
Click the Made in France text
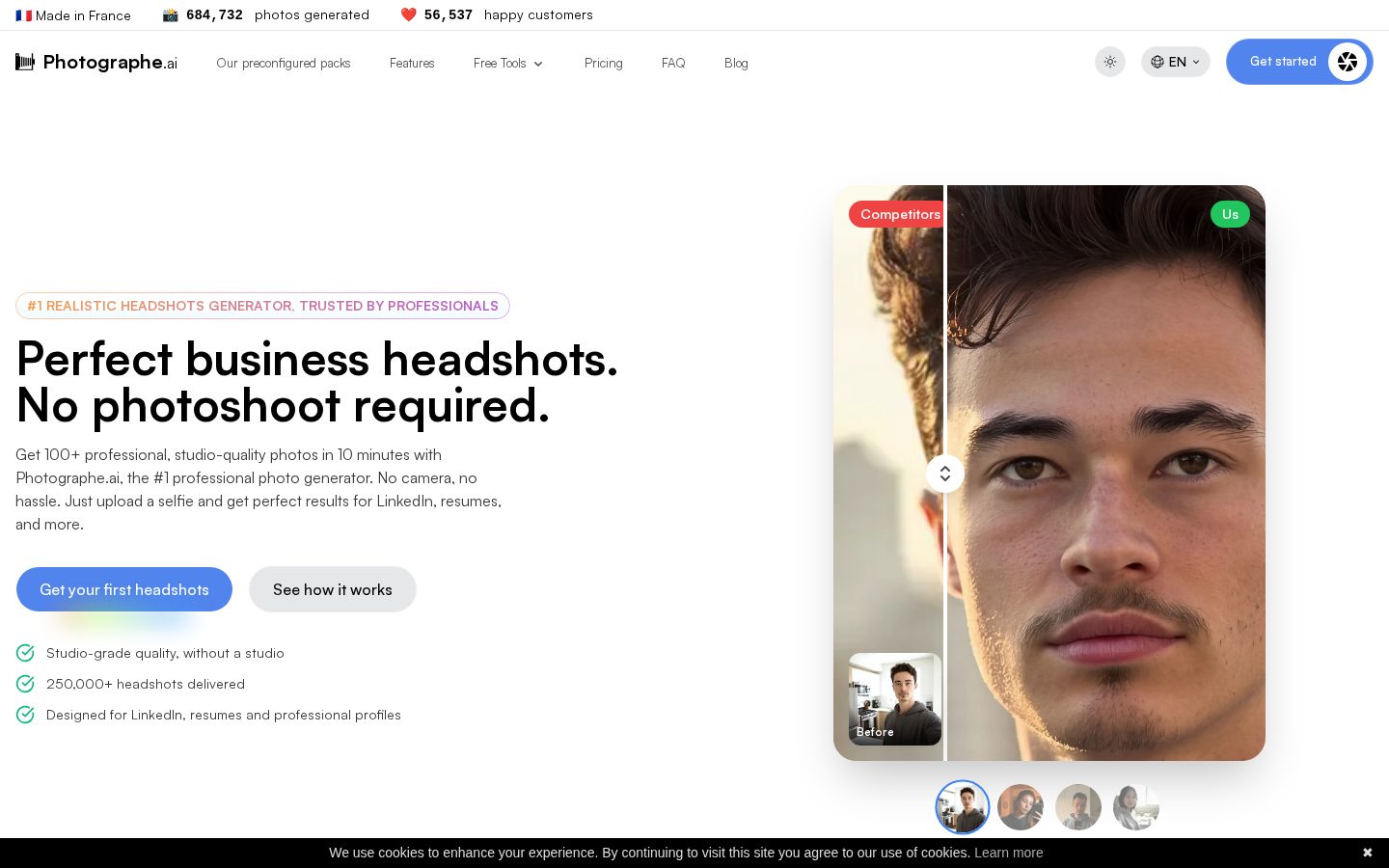83,15
